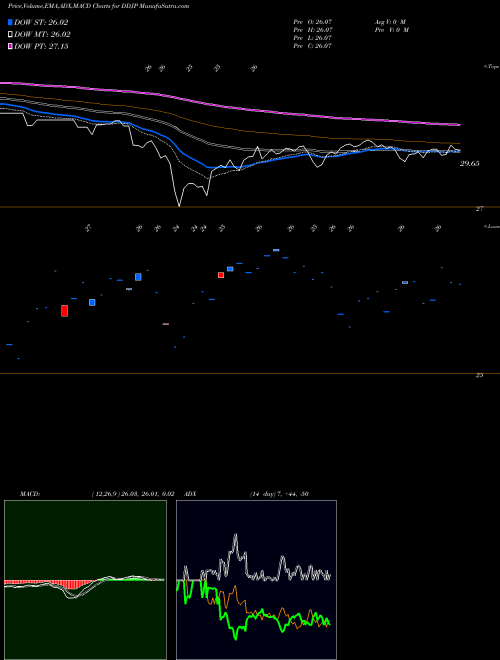
Task: Open the ADX indicator chart panel
Action: pyautogui.click(x=256, y=580)
